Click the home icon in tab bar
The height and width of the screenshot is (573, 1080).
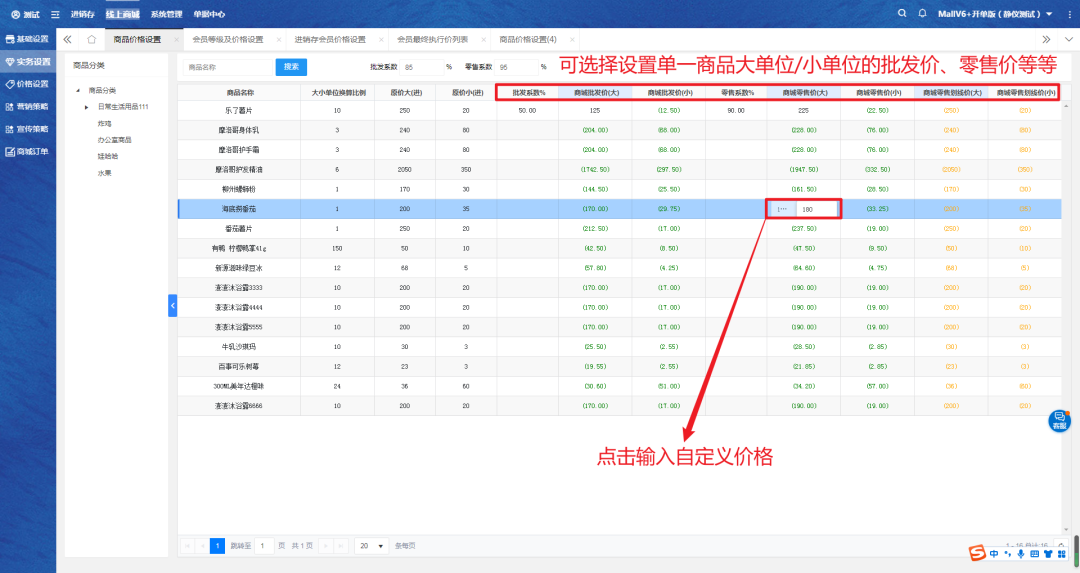[x=91, y=40]
